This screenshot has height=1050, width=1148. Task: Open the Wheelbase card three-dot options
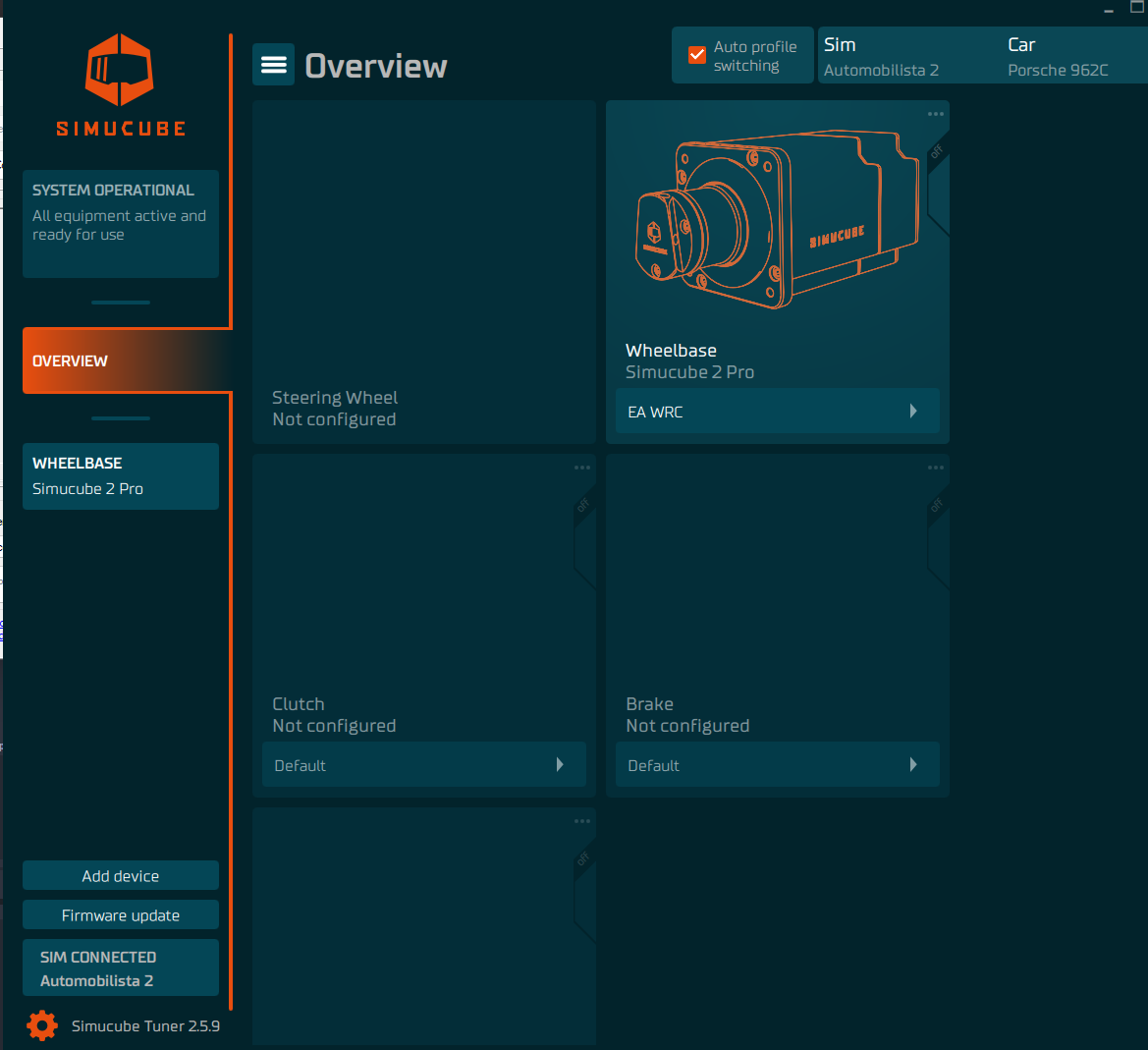click(936, 114)
